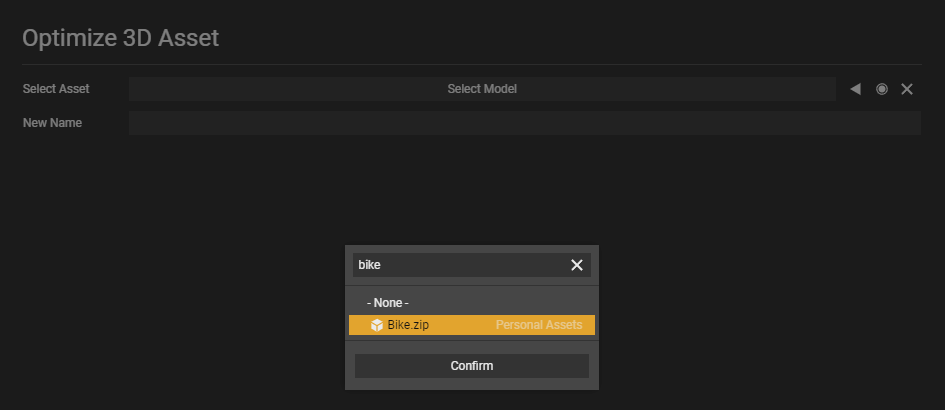The image size is (945, 410).
Task: Click the 'Optimize 3D Asset' heading
Action: 121,38
